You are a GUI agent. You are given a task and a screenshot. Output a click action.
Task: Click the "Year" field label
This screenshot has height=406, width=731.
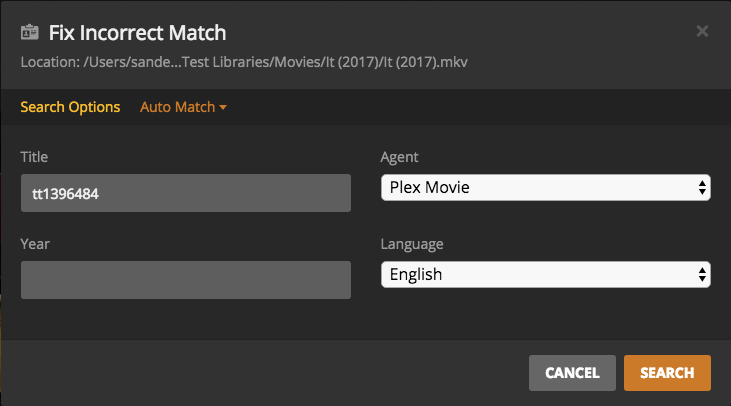click(34, 243)
